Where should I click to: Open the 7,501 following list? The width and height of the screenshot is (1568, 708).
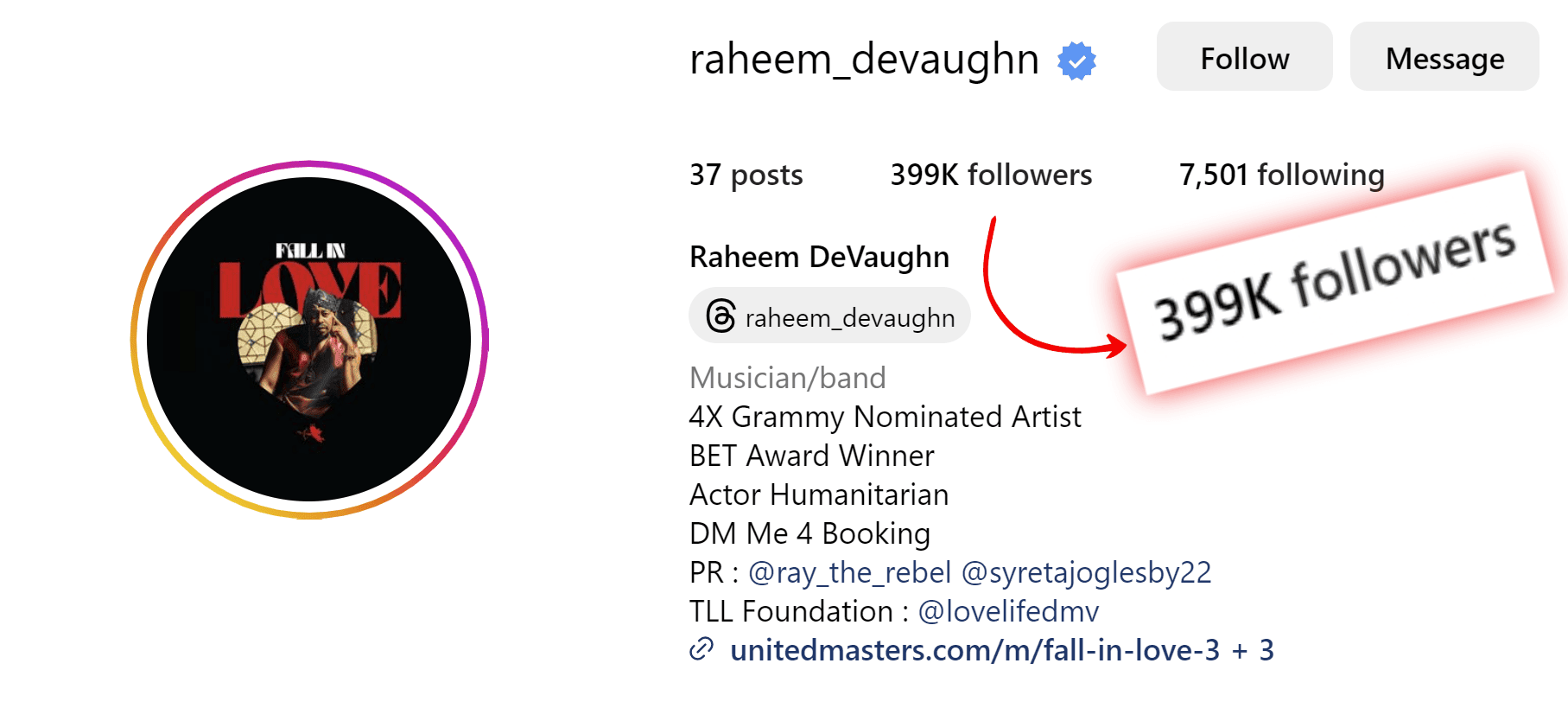point(1282,175)
